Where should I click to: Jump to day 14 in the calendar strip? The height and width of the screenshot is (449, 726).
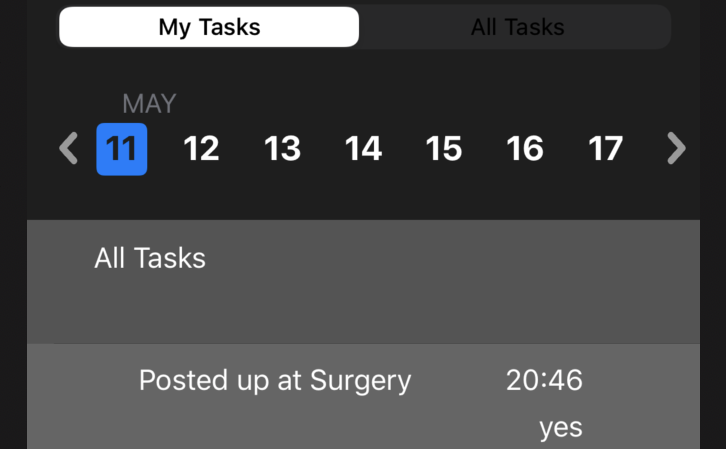(363, 149)
